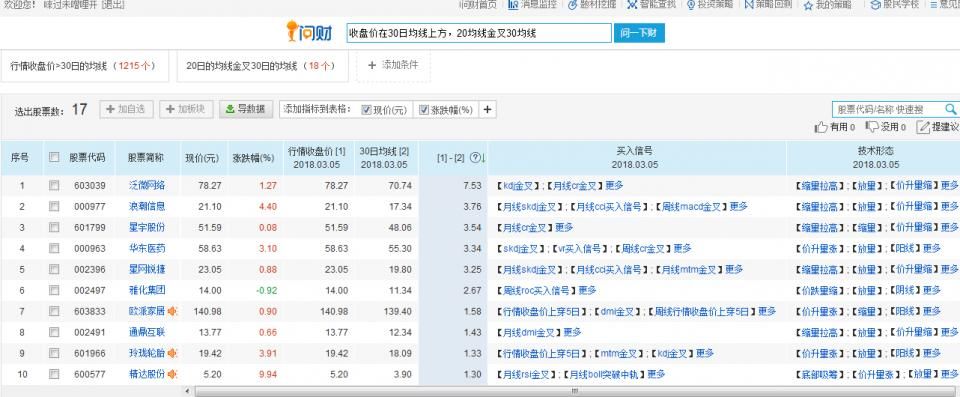The height and width of the screenshot is (397, 960).
Task: Open 股民学校 in the top bar
Action: [x=895, y=5]
